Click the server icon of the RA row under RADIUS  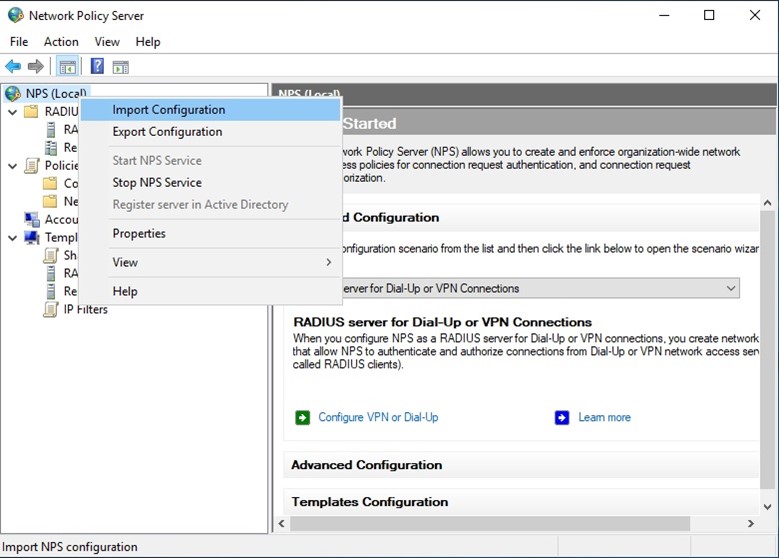click(x=51, y=130)
